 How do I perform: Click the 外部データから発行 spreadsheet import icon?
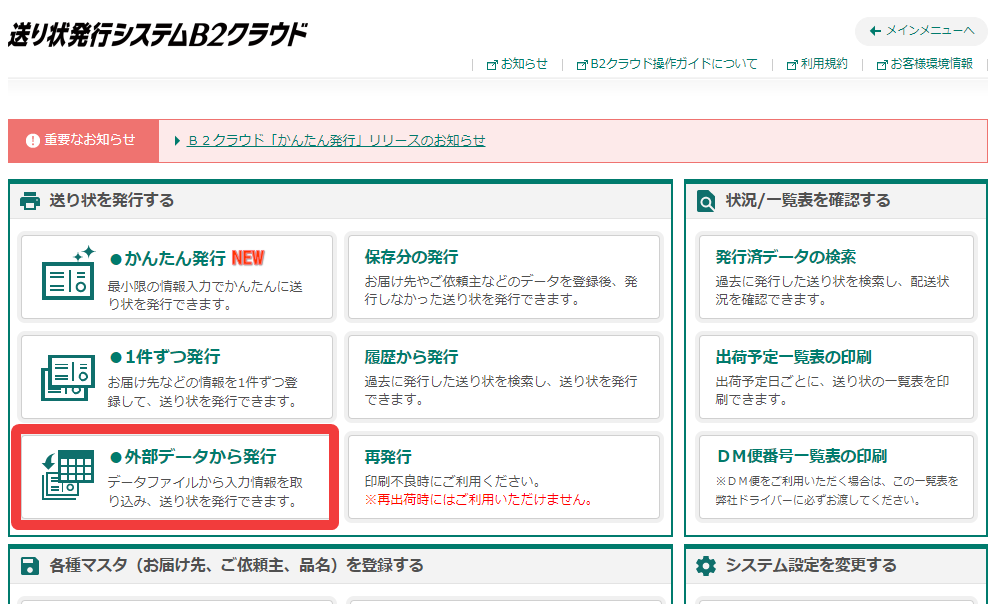68,475
